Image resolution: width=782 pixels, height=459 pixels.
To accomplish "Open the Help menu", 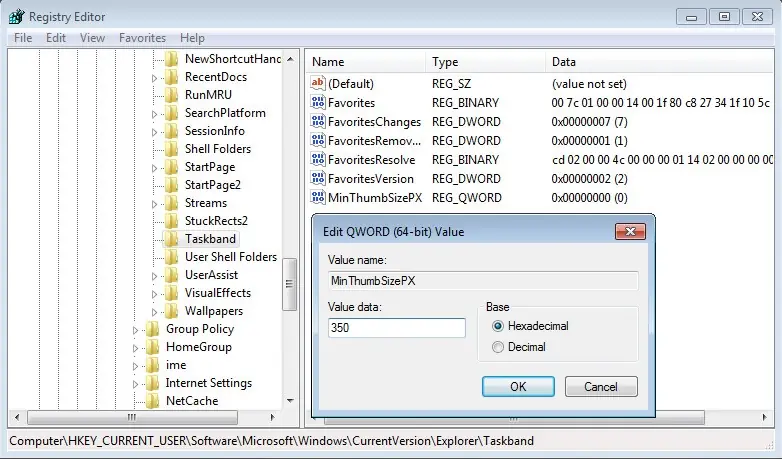I will [192, 38].
